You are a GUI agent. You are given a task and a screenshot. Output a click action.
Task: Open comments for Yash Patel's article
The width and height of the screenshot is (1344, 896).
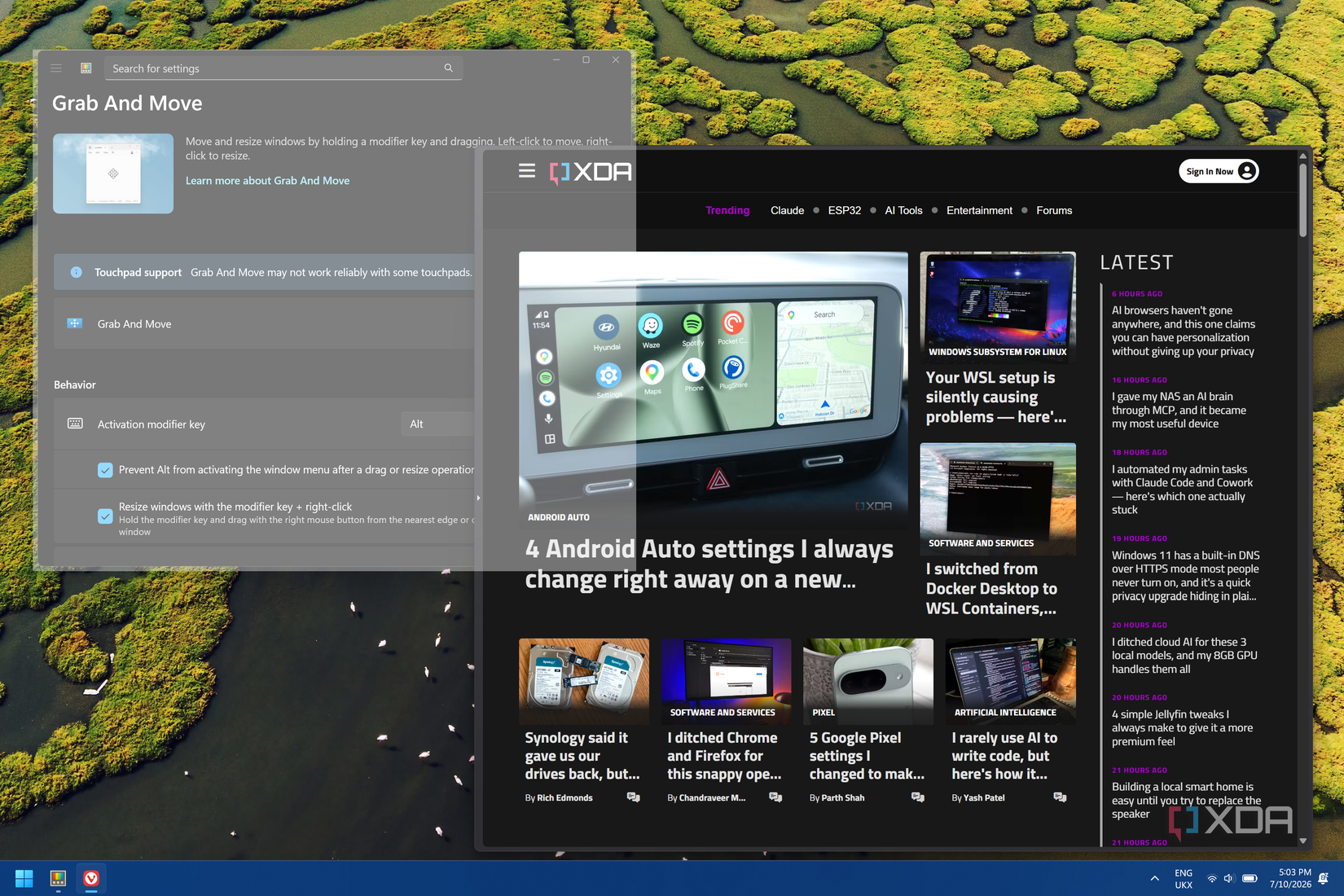pyautogui.click(x=1060, y=797)
